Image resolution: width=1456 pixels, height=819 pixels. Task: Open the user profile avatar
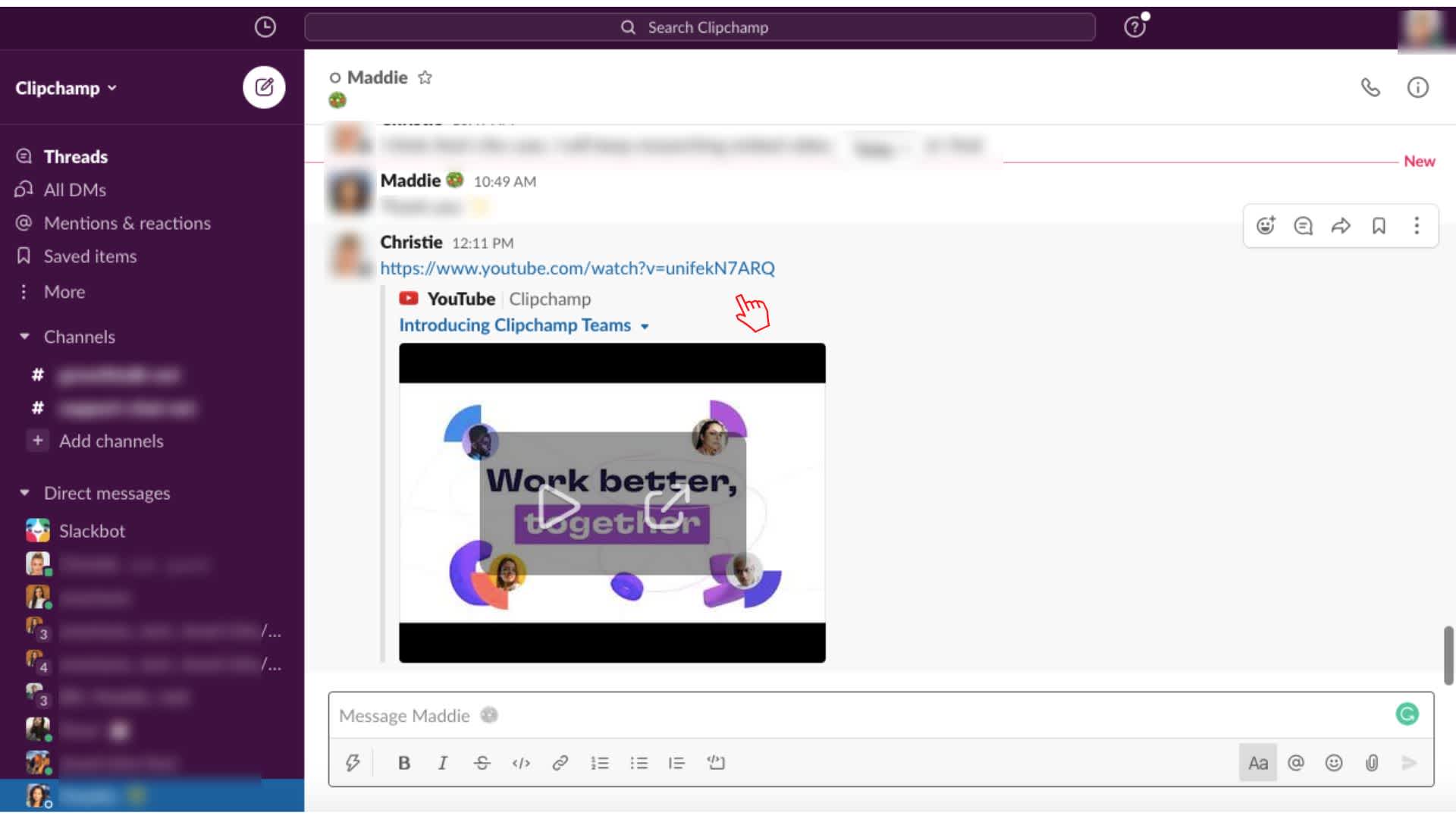tap(1425, 29)
